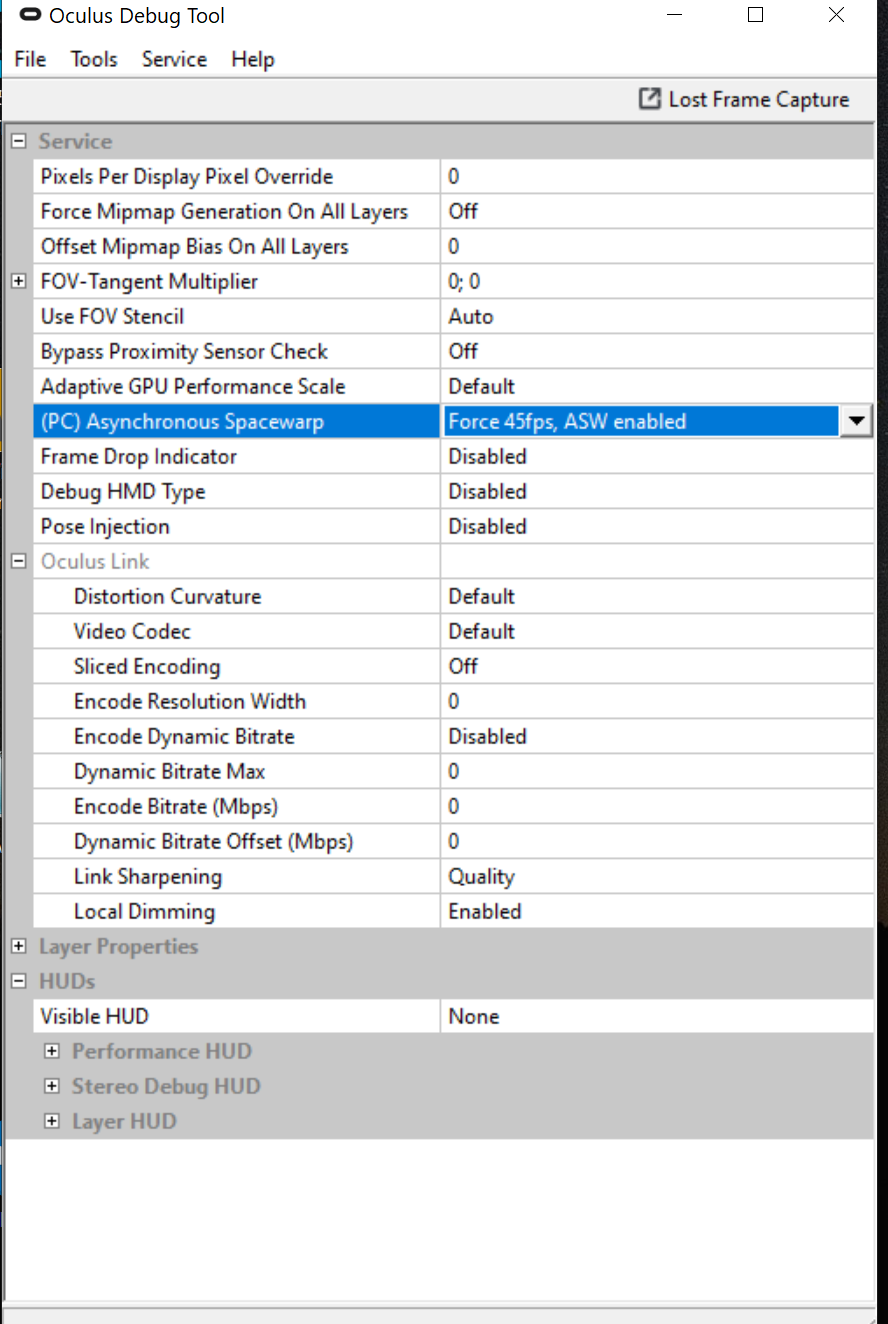Image resolution: width=888 pixels, height=1324 pixels.
Task: Expand the Layer Properties section
Action: tap(18, 946)
